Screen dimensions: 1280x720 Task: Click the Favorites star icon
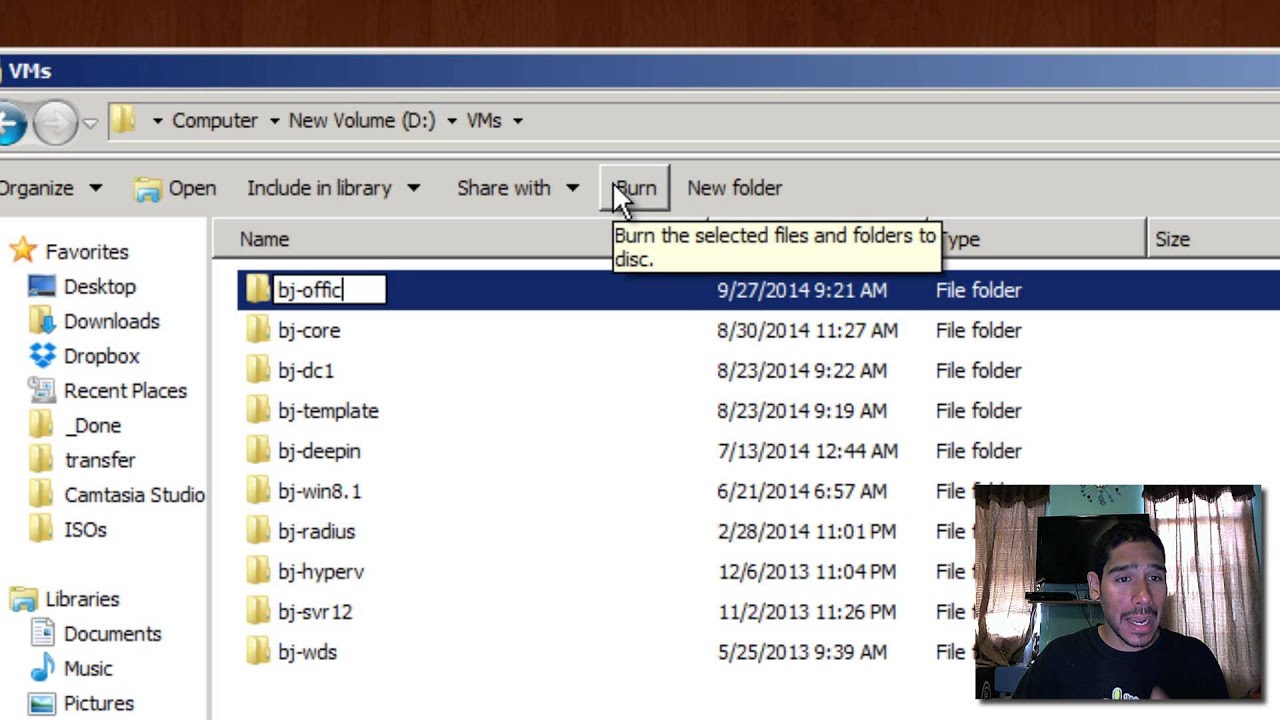click(x=23, y=251)
